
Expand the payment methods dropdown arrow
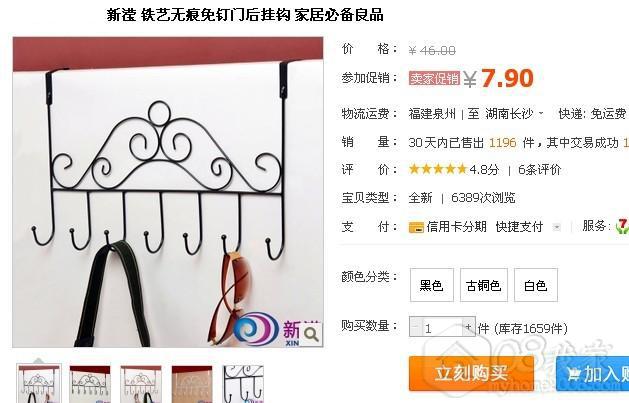[556, 227]
